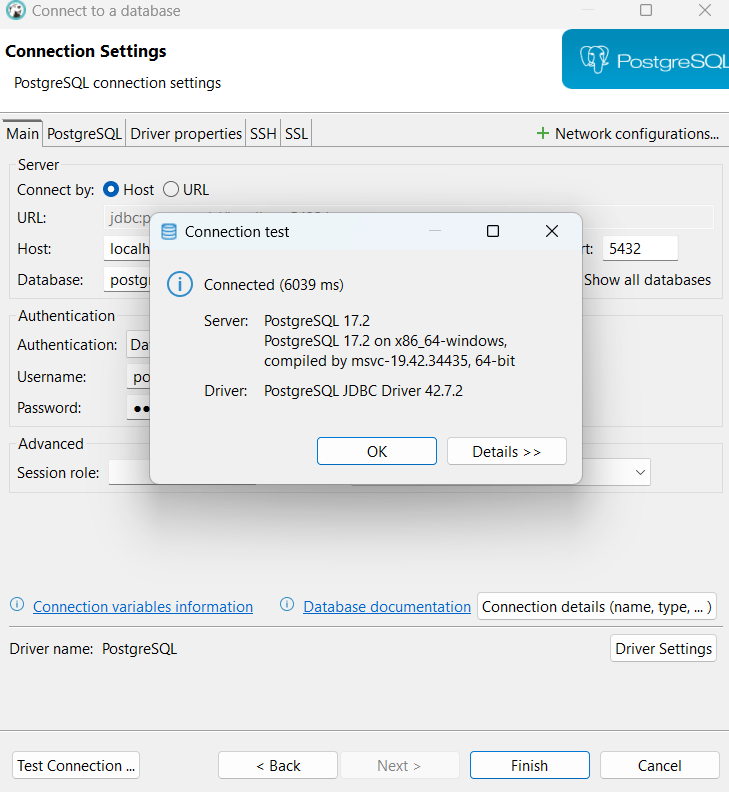Open the dropdown arrow in Advanced section
Viewport: 729px width, 792px height.
click(640, 472)
